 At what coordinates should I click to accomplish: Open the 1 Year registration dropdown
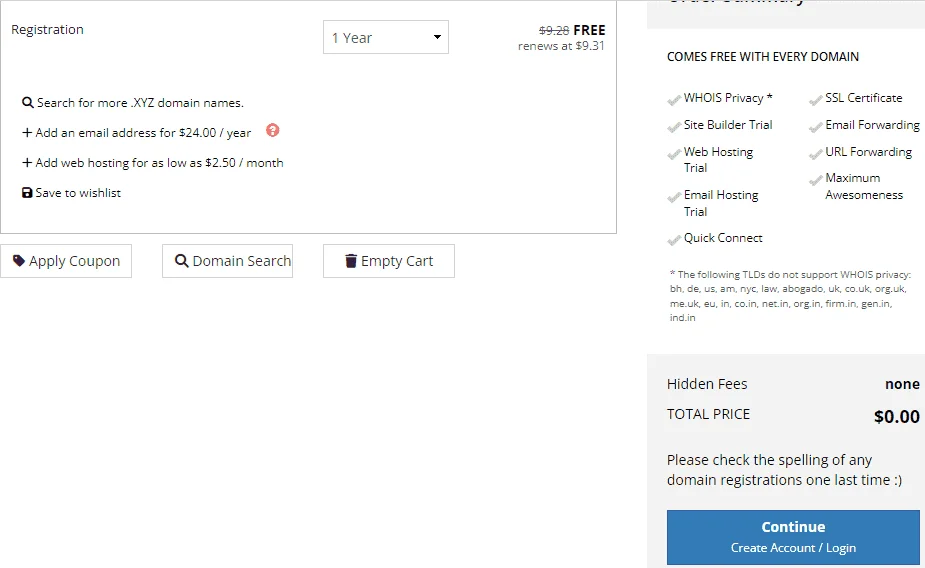point(386,37)
